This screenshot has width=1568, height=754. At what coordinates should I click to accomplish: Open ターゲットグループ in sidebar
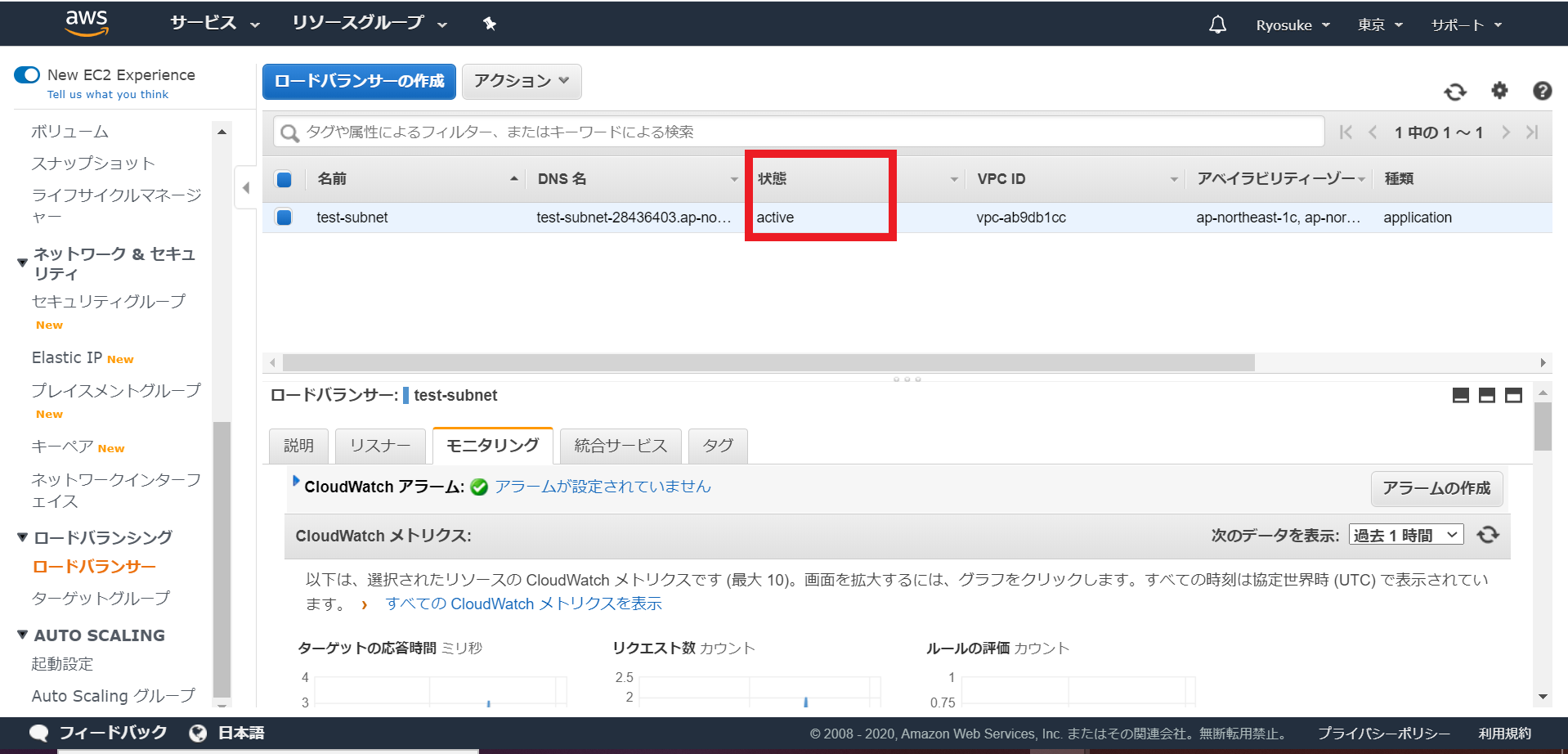[x=101, y=599]
